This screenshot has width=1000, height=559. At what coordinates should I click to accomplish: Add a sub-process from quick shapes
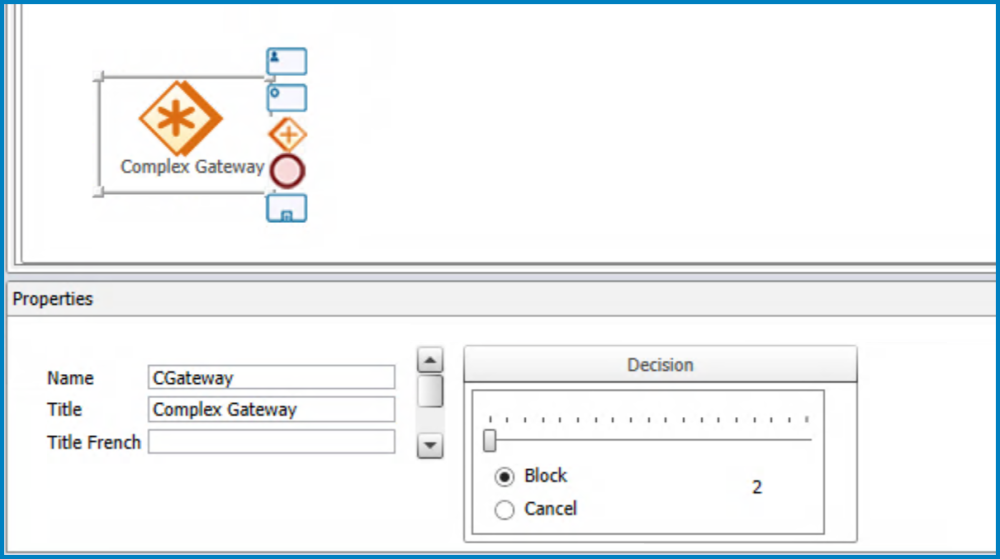click(286, 208)
